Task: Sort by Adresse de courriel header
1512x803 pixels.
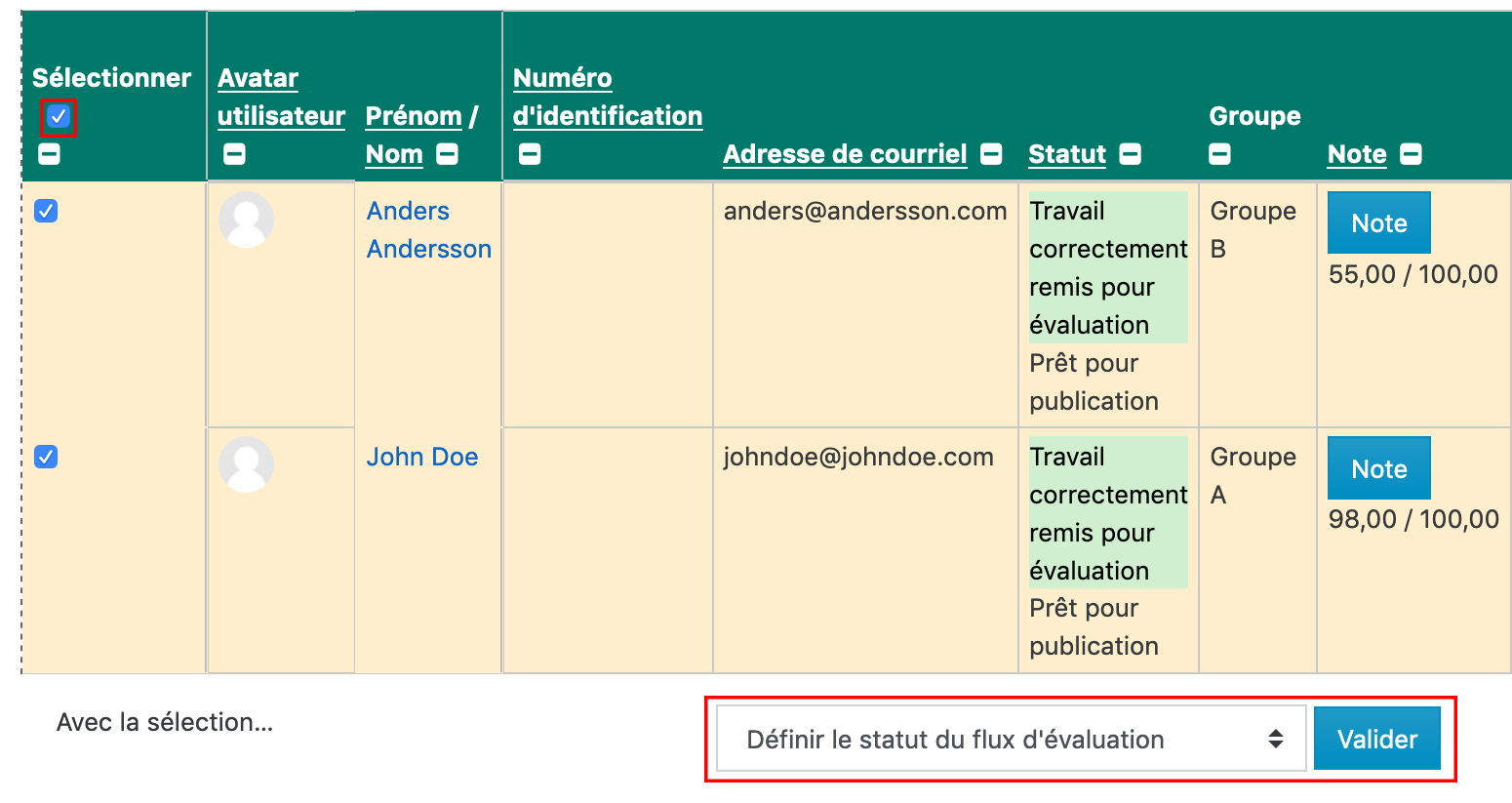Action: pos(845,154)
